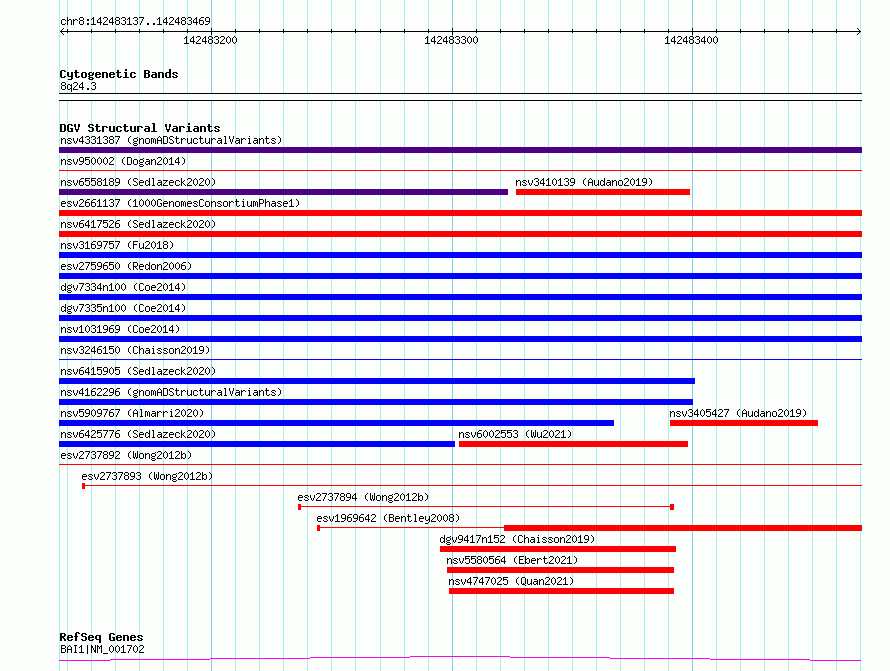This screenshot has width=890, height=671.
Task: Select nsv3405427 (Audano2019) label
Action: pos(738,413)
